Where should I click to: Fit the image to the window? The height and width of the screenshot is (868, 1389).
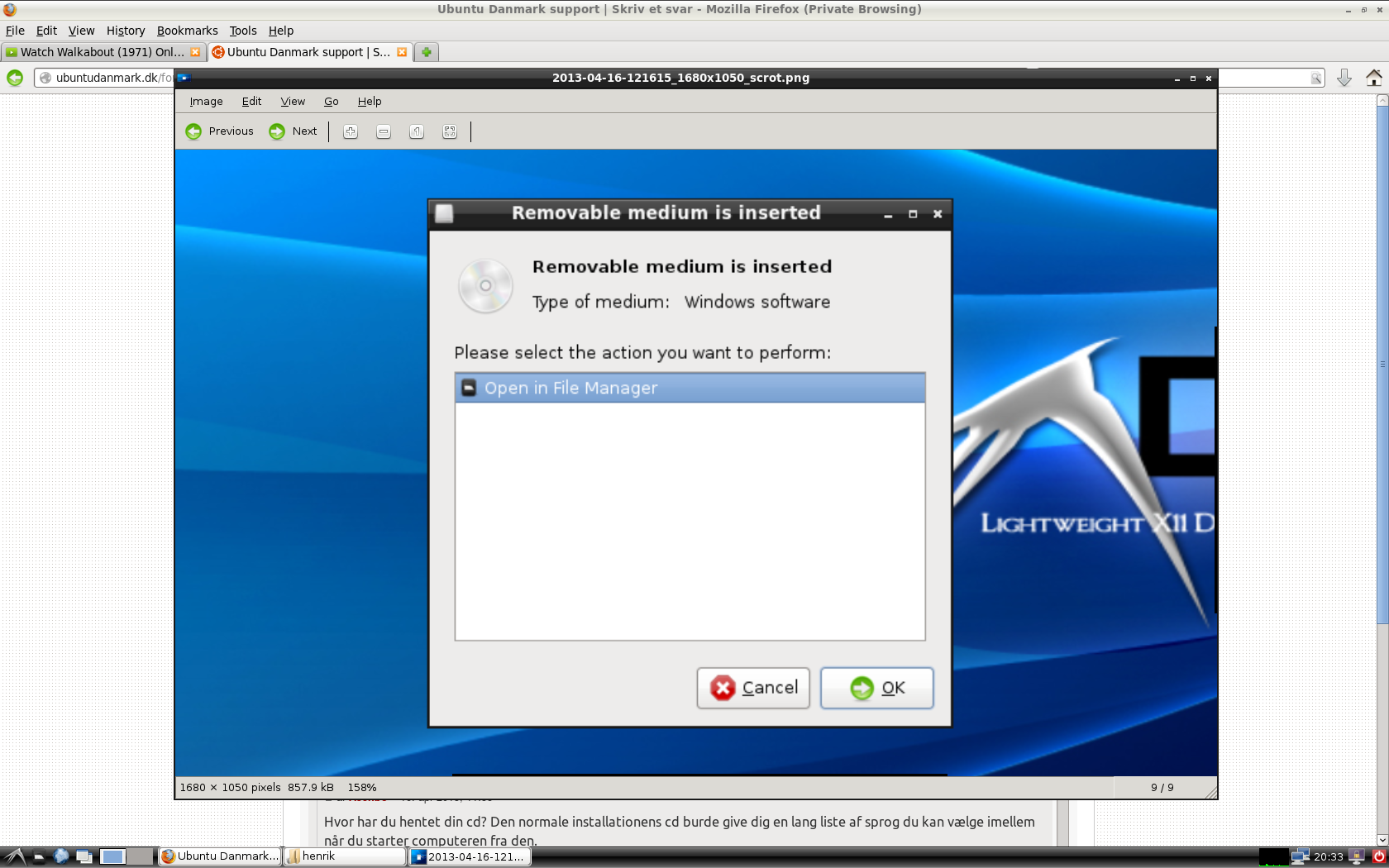point(450,131)
